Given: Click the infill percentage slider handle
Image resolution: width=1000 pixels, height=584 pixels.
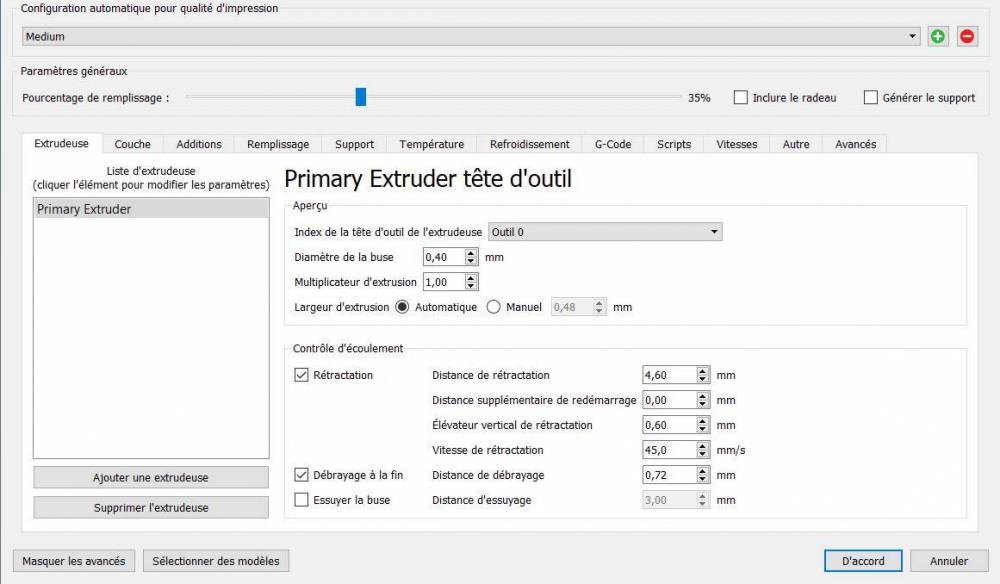Looking at the screenshot, I should [360, 97].
